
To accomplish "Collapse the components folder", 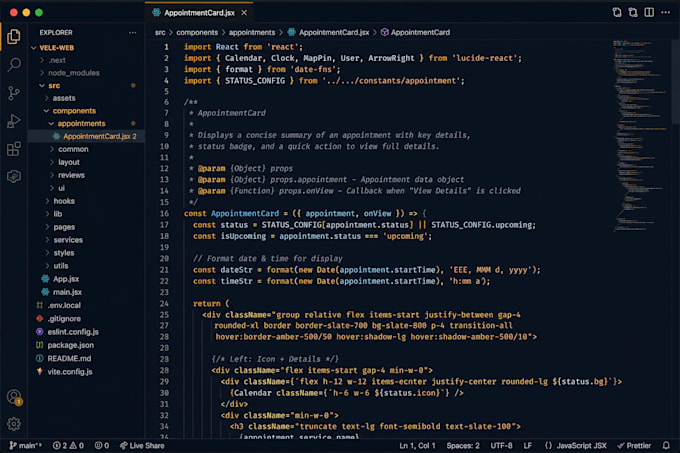I will click(x=87, y=111).
